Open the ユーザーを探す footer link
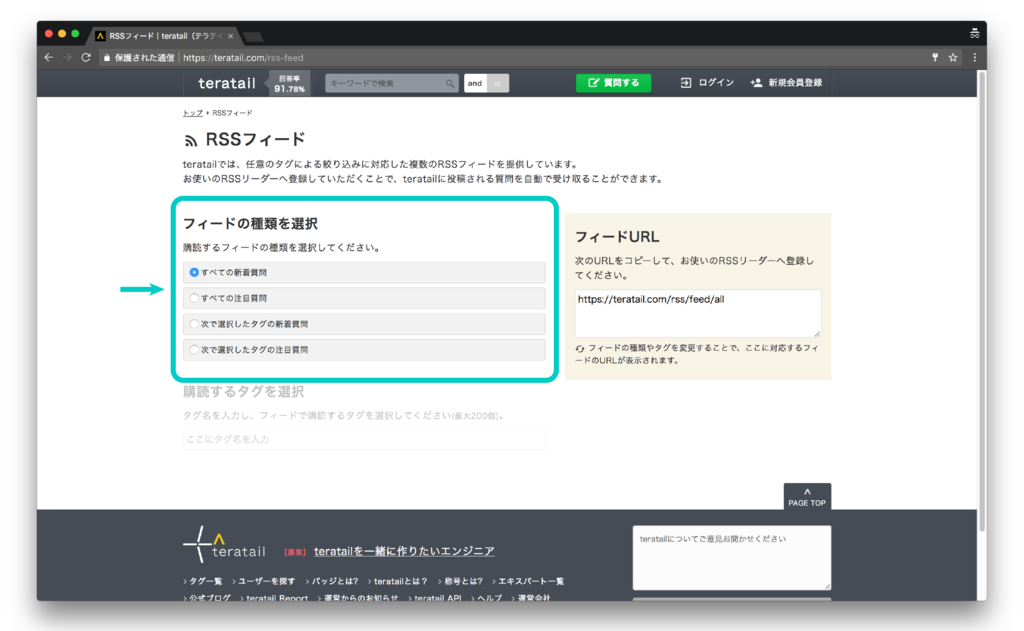Viewport: 1024px width, 631px height. click(264, 581)
